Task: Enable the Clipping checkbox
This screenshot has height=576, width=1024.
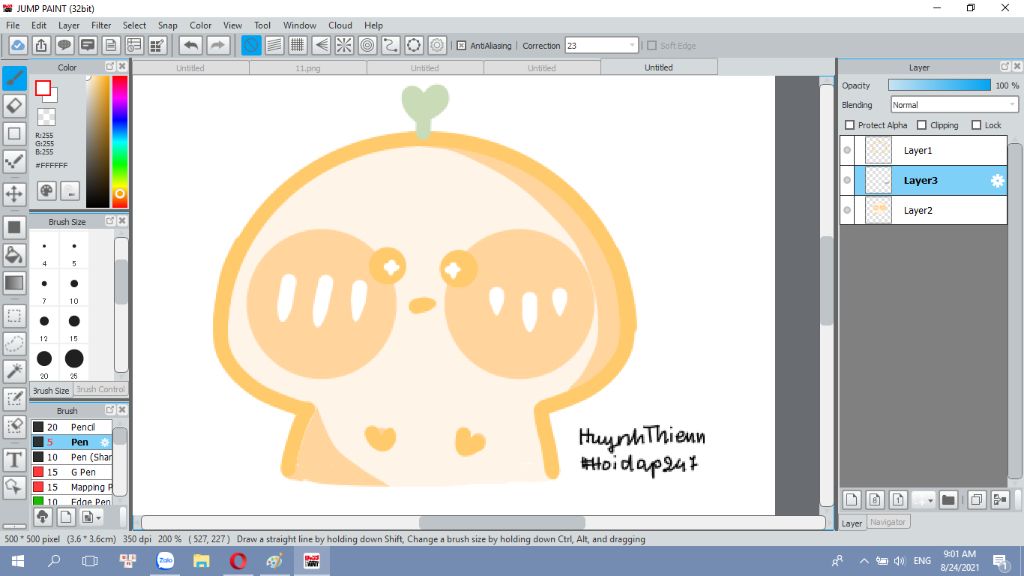Action: 922,125
